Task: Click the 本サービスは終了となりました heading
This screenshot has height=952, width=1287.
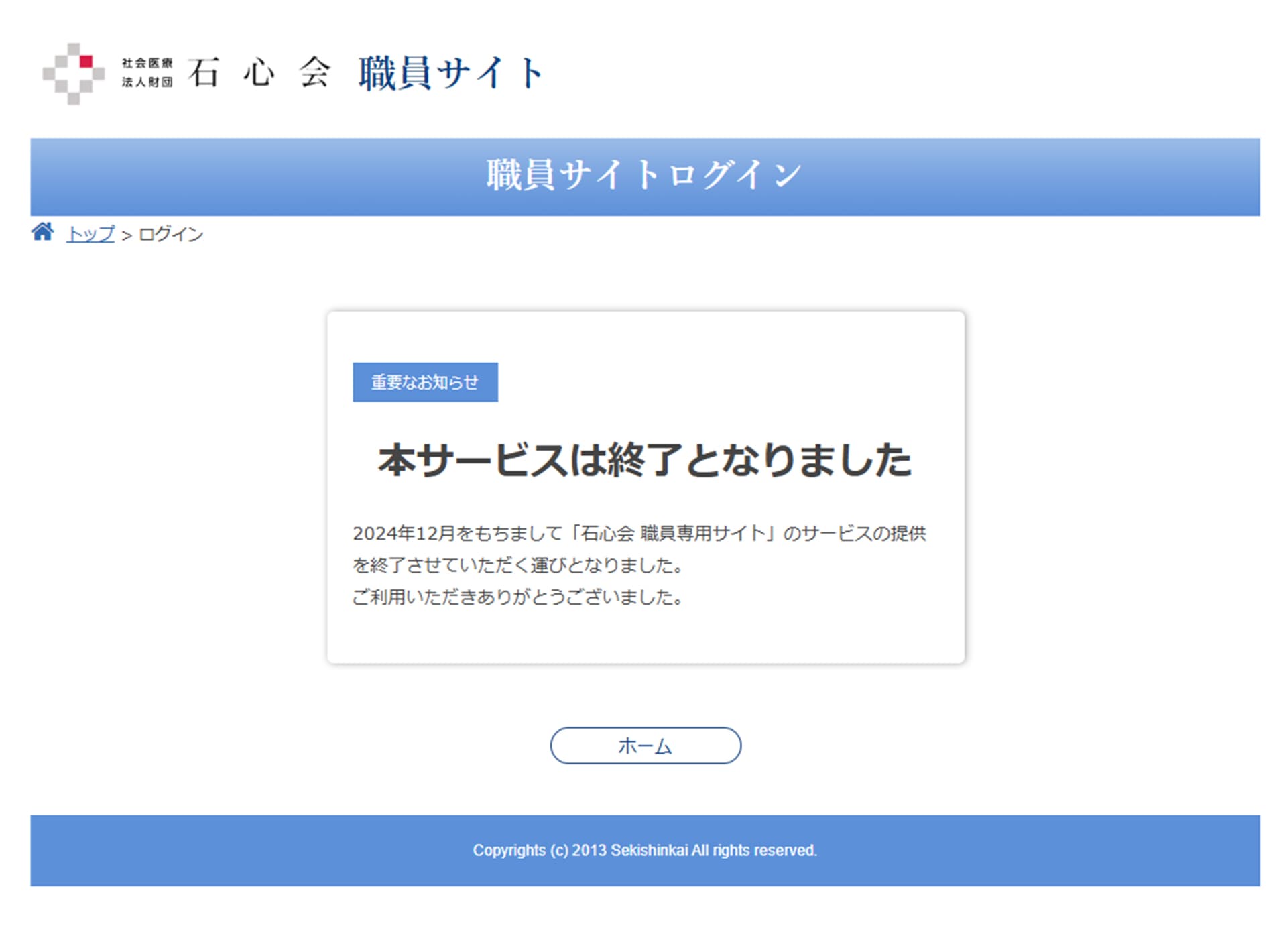Action: tap(645, 461)
